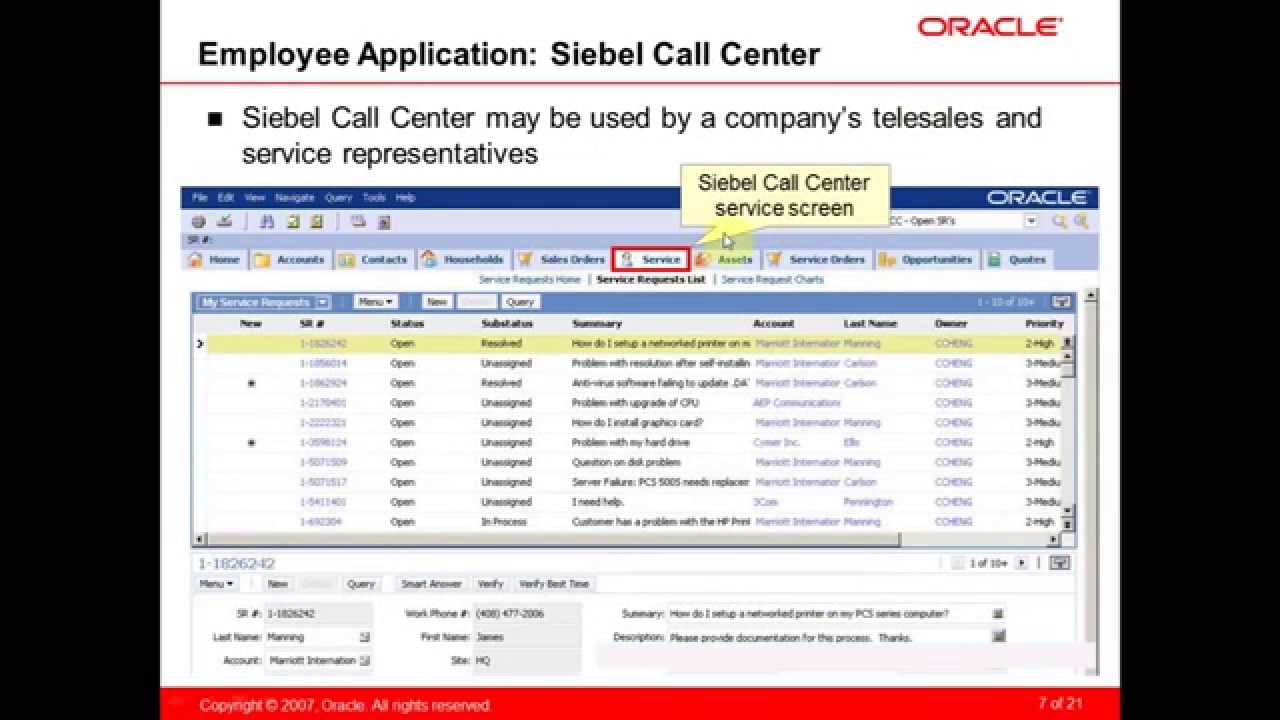
Task: Click the binoculars-style toolbar icon under View menu
Action: pyautogui.click(x=267, y=222)
